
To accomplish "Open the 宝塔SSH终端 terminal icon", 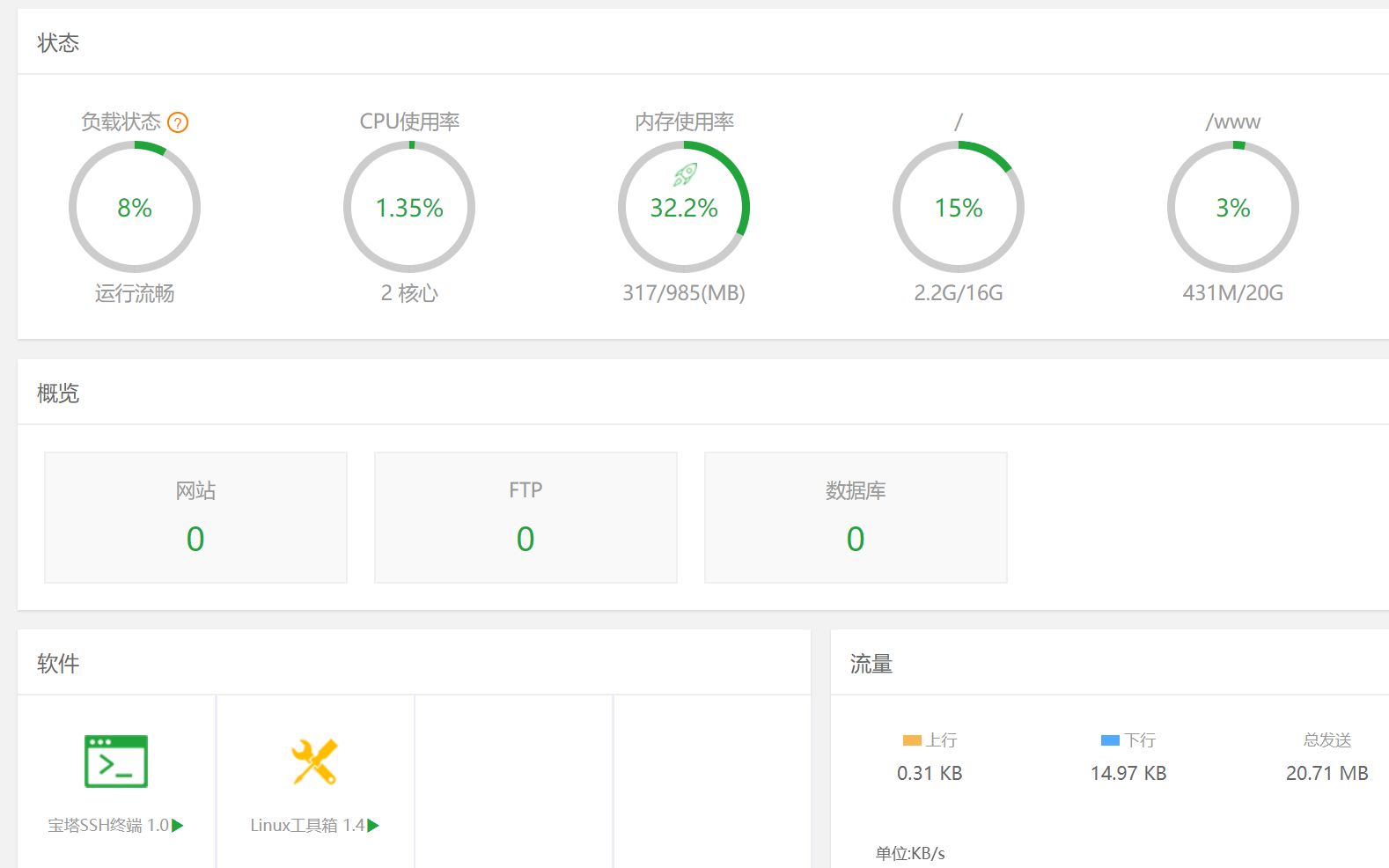I will 116,761.
